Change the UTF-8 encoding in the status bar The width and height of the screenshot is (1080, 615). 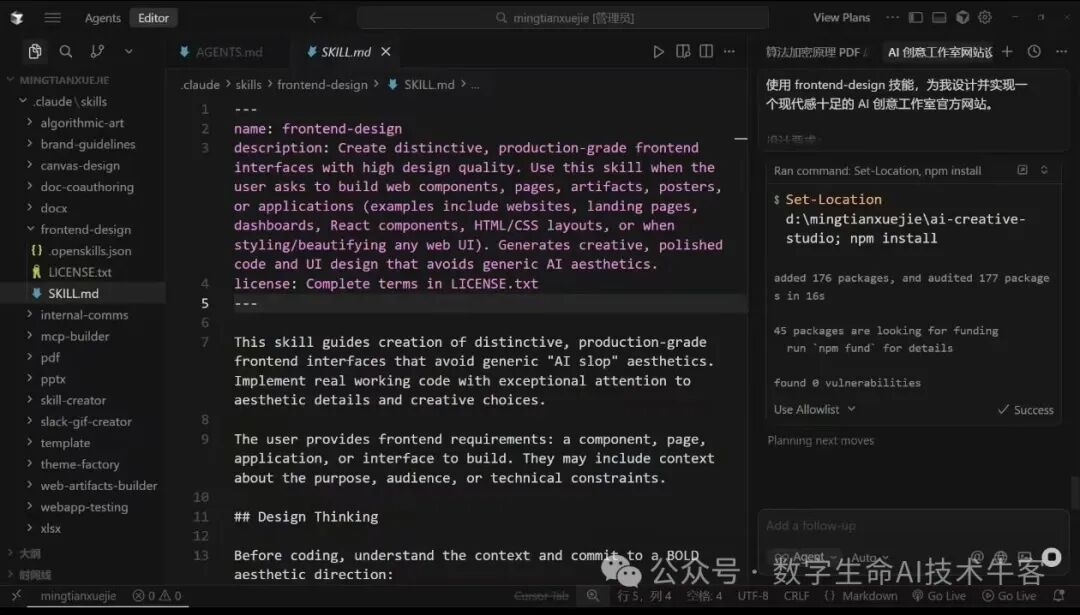coord(752,596)
